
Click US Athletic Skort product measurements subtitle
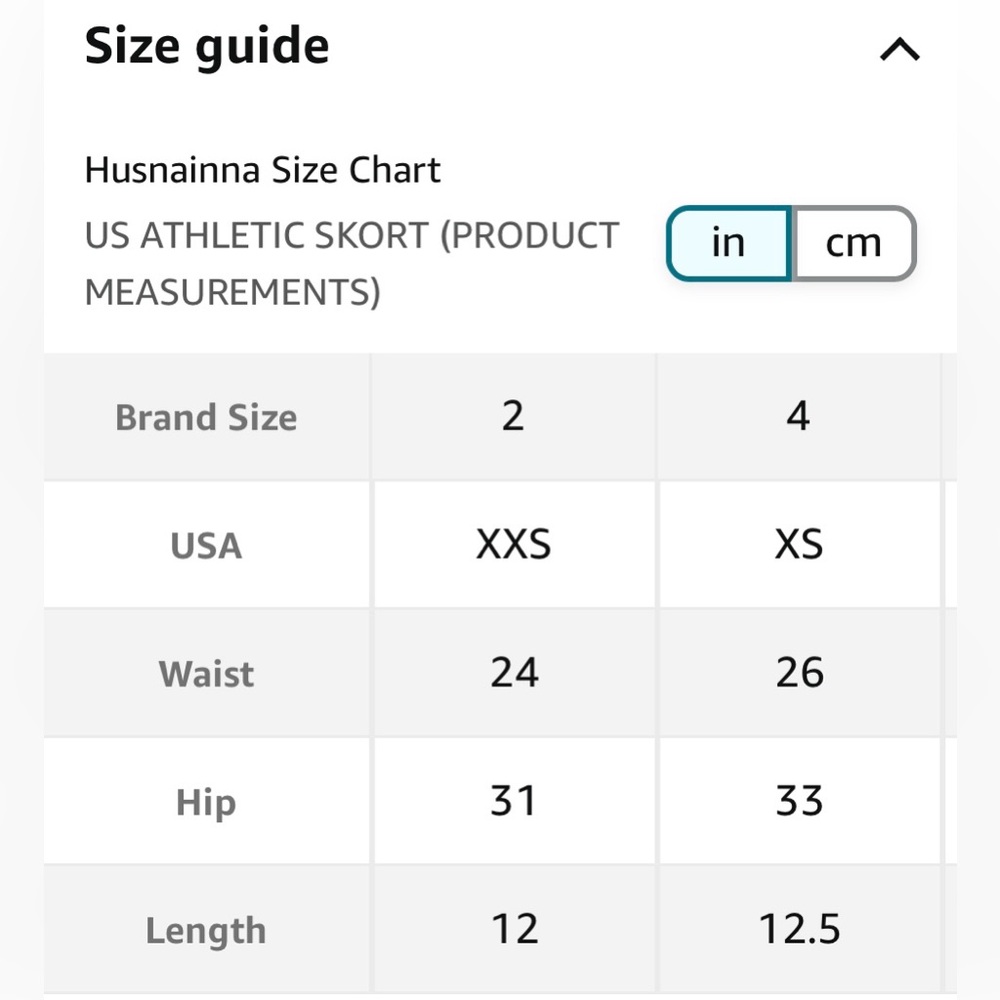click(x=351, y=263)
